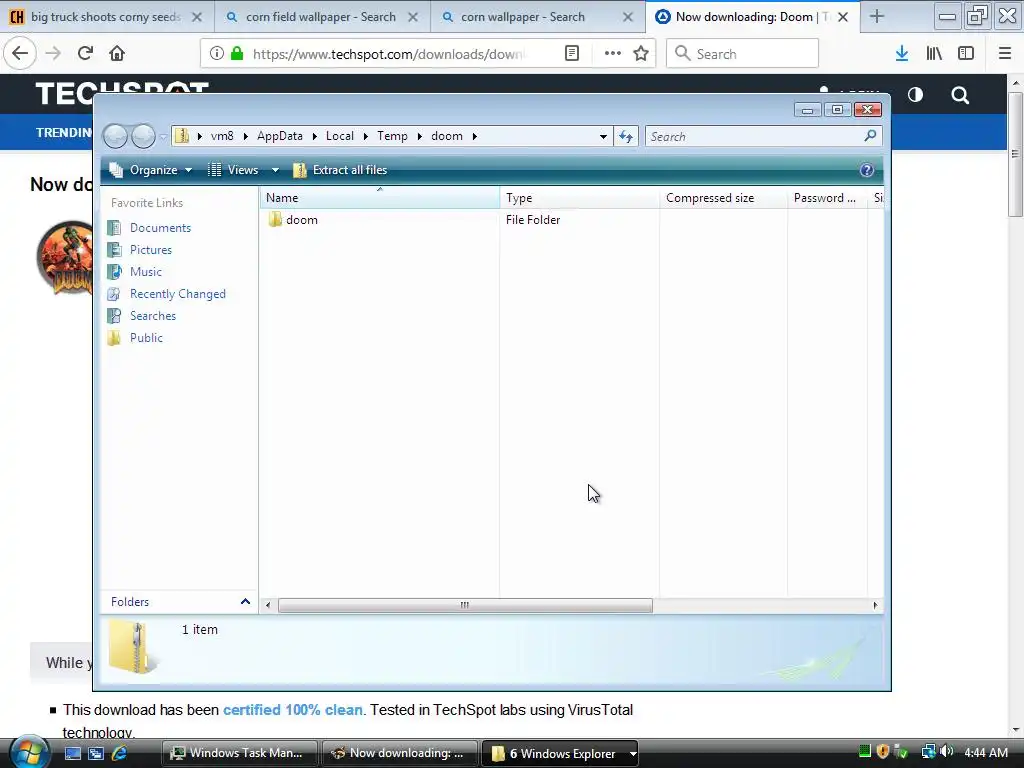Click Explorer forward navigation button

pos(143,136)
